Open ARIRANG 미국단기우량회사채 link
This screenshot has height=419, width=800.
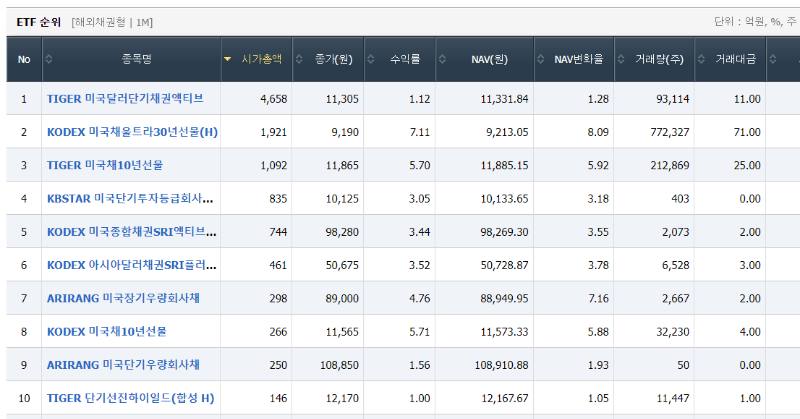(x=123, y=365)
